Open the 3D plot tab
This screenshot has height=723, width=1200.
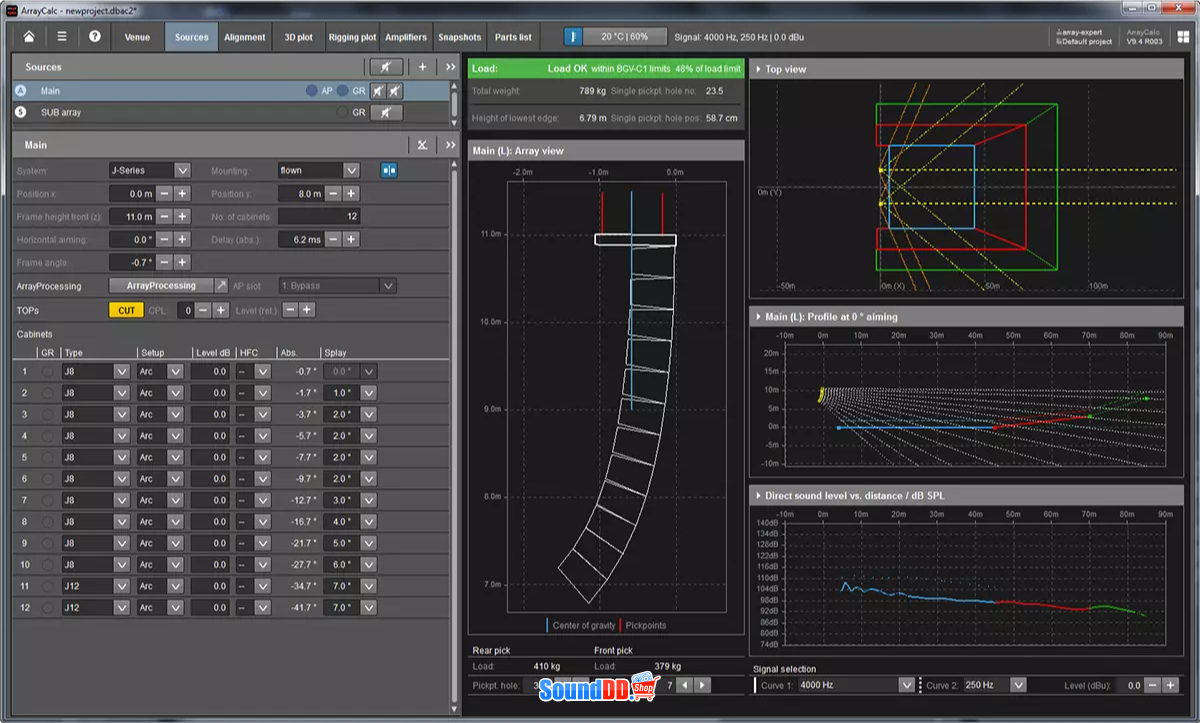[298, 37]
